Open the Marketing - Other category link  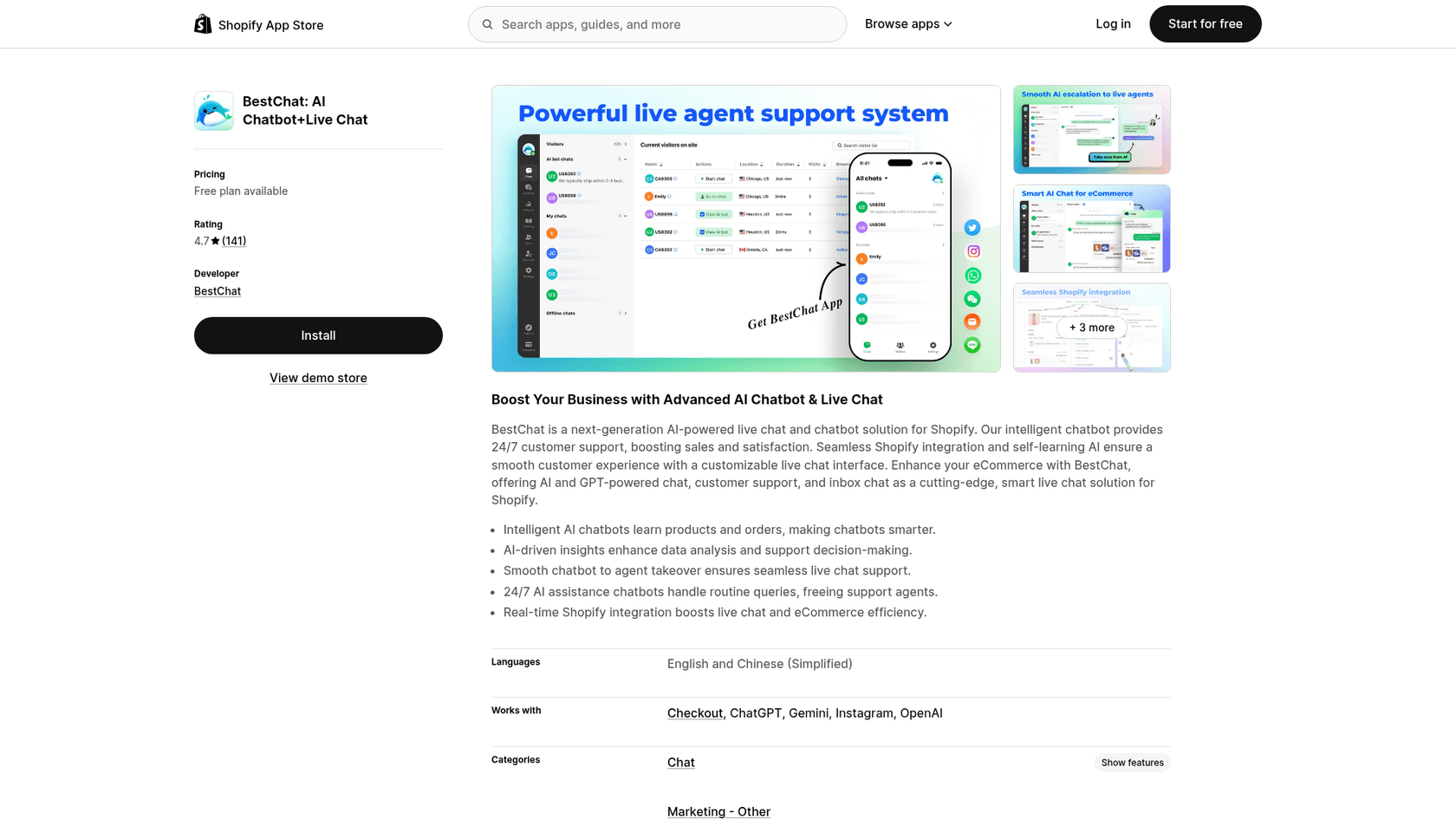pos(718,812)
